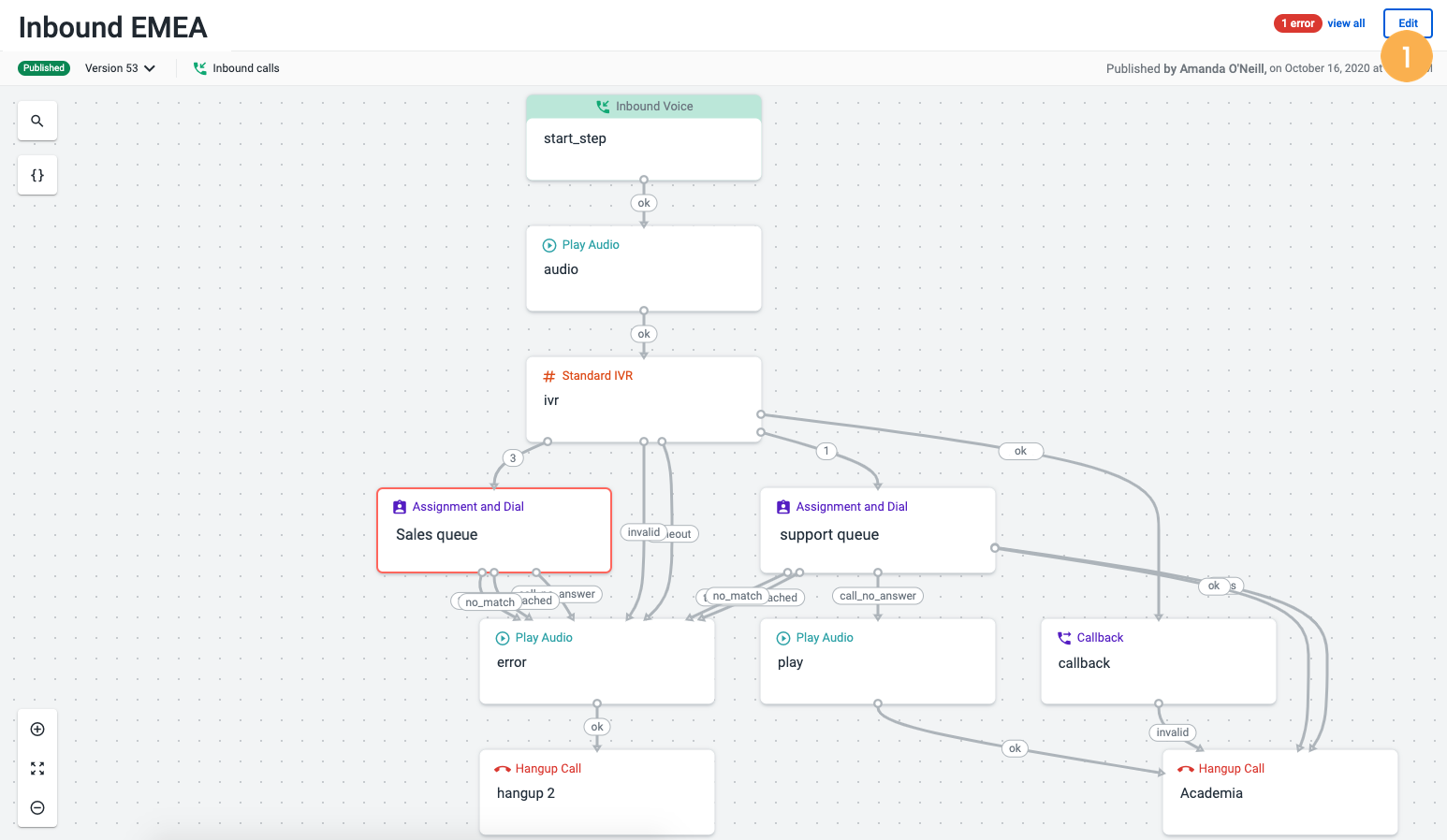Click the Inbound calls label
The image size is (1447, 840).
click(x=246, y=68)
